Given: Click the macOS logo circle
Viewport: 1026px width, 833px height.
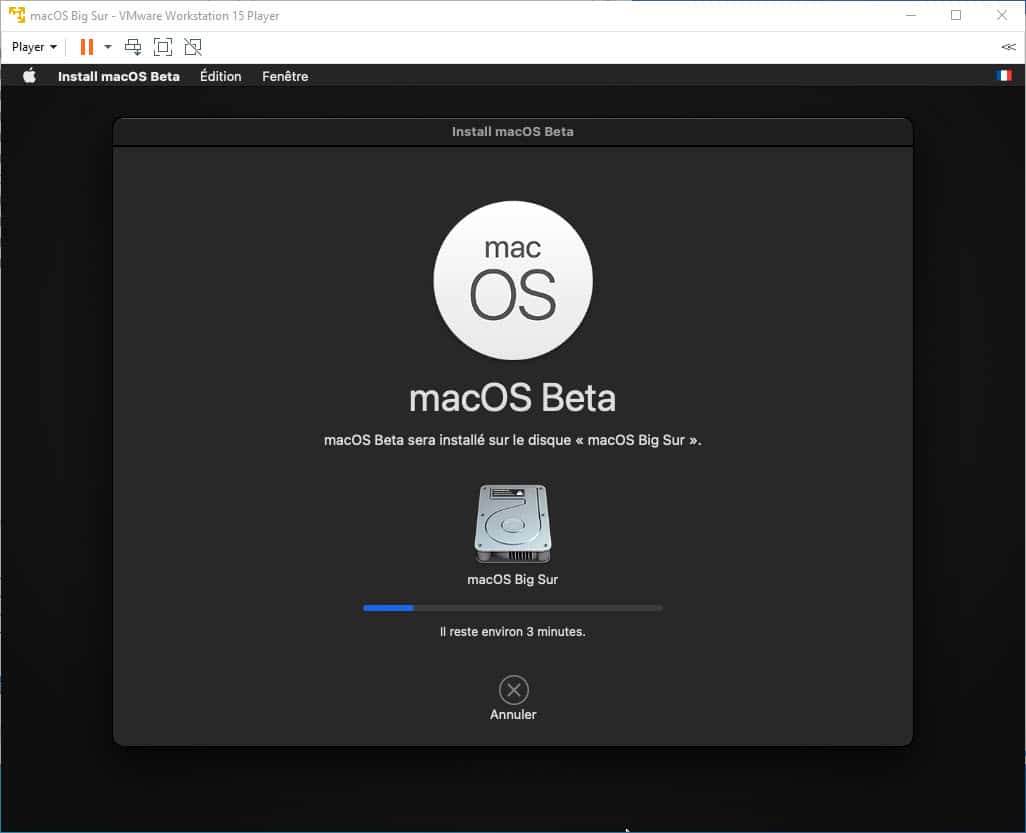Looking at the screenshot, I should click(513, 280).
